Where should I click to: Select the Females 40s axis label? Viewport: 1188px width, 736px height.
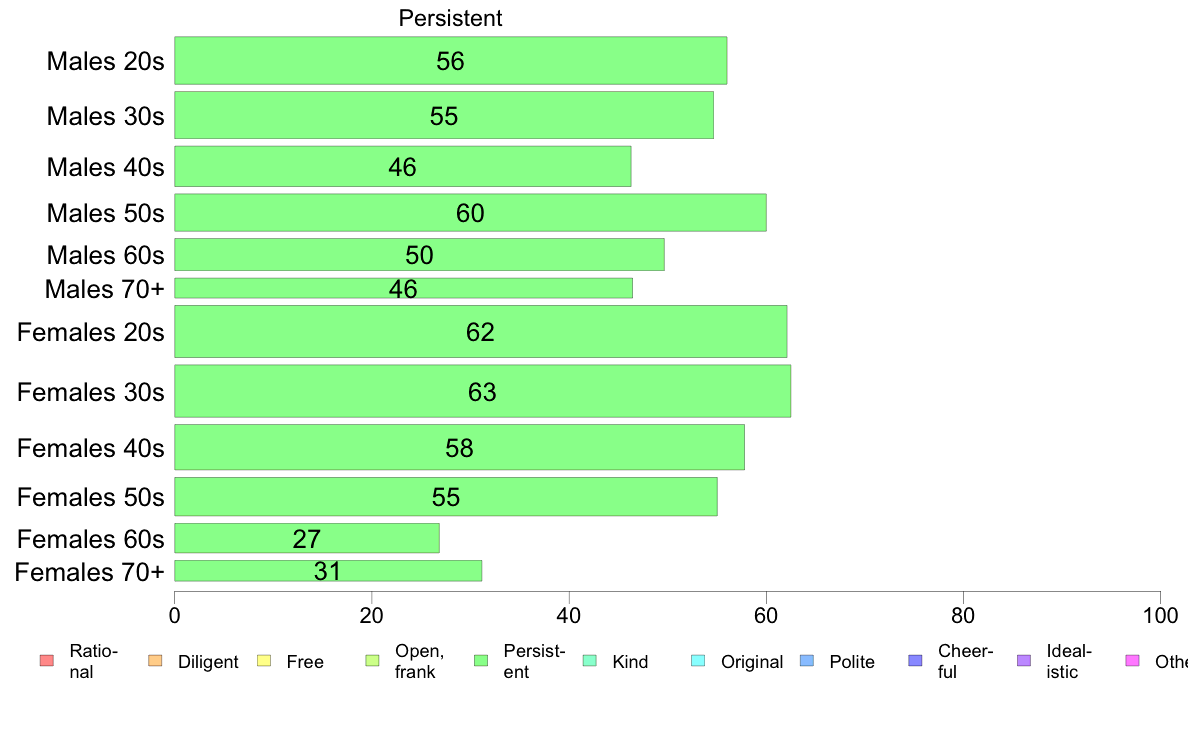pyautogui.click(x=90, y=448)
